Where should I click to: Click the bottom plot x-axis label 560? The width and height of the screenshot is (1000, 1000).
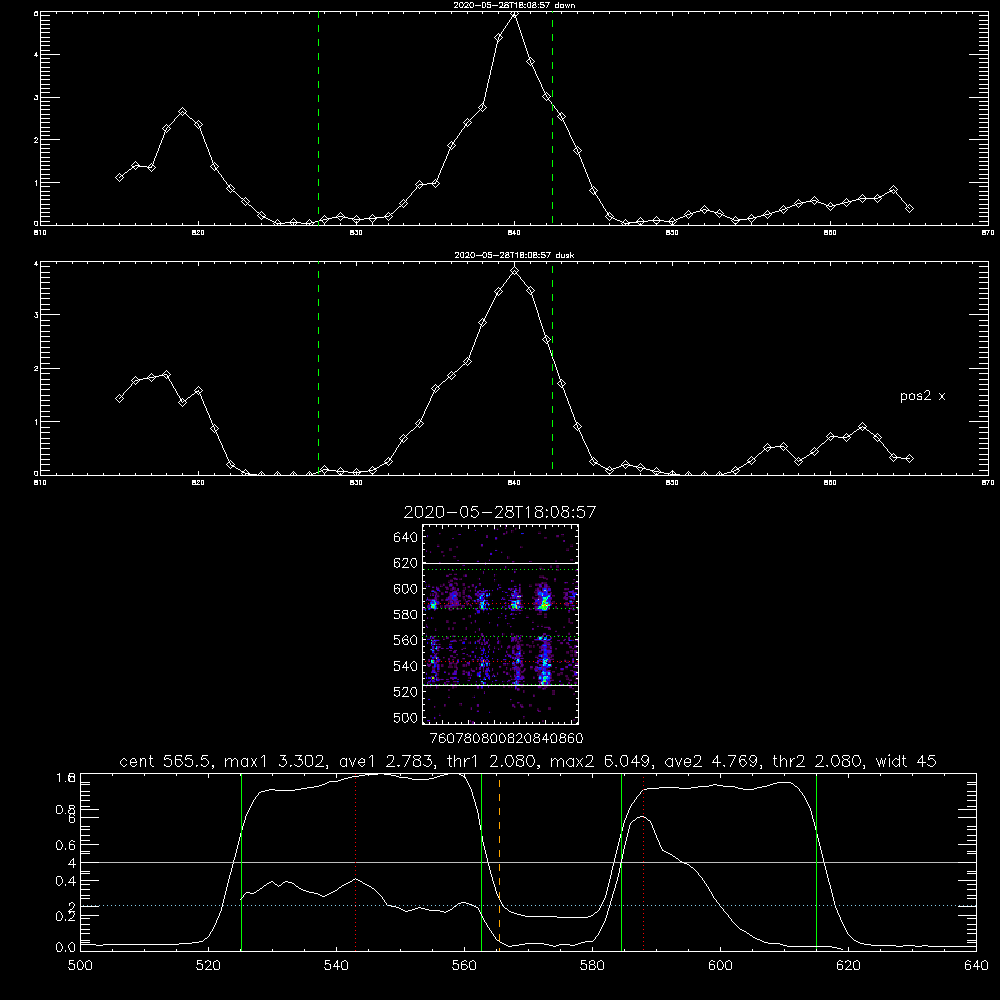[464, 966]
